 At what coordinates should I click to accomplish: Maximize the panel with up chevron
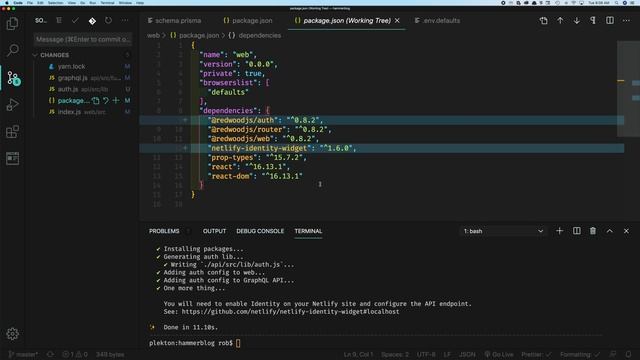click(x=609, y=231)
